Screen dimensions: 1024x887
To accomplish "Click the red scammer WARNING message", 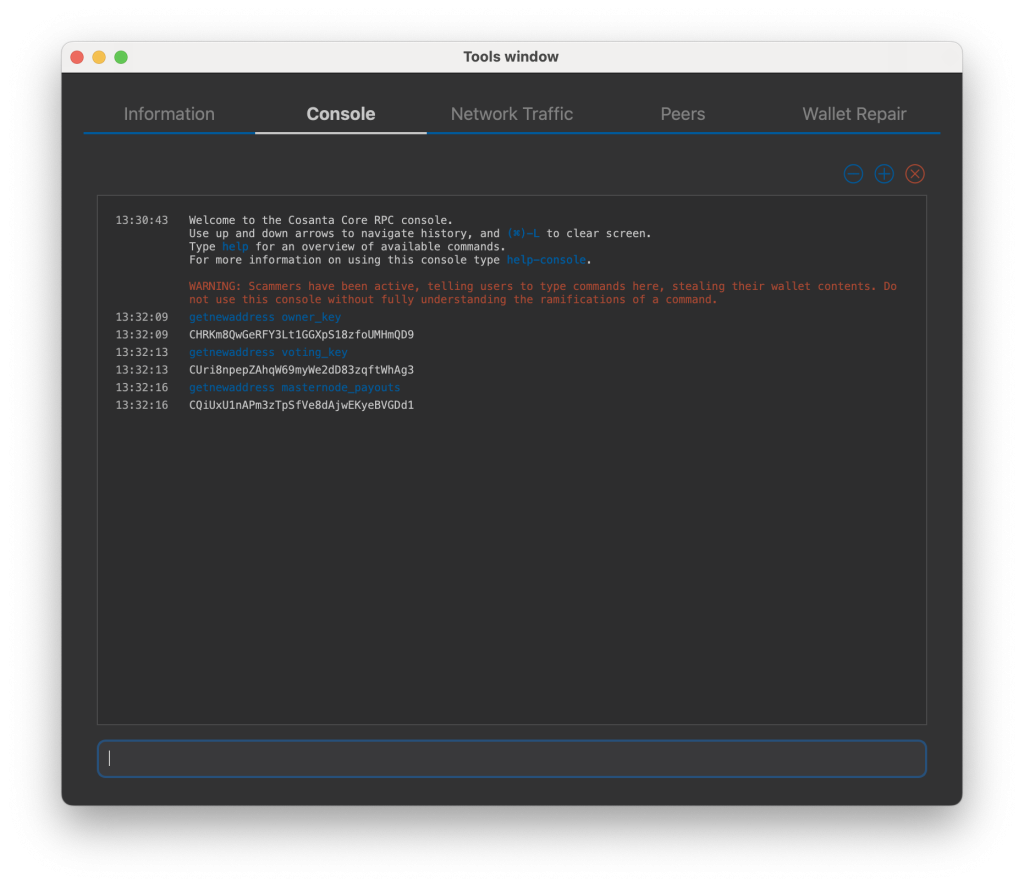I will point(543,293).
